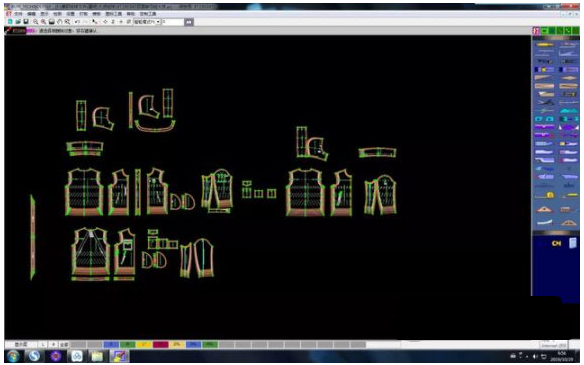Open the folder Explorer taskbar icon
The image size is (584, 365).
(98, 356)
